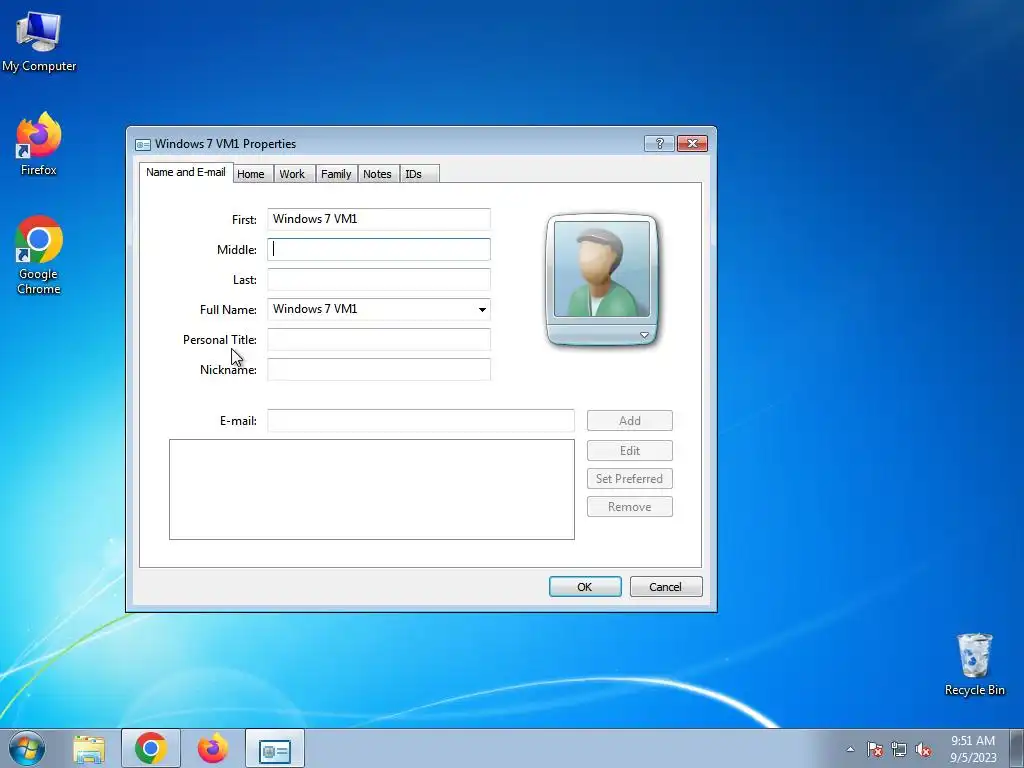The width and height of the screenshot is (1024, 768).
Task: Click in the First name field
Action: (379, 219)
